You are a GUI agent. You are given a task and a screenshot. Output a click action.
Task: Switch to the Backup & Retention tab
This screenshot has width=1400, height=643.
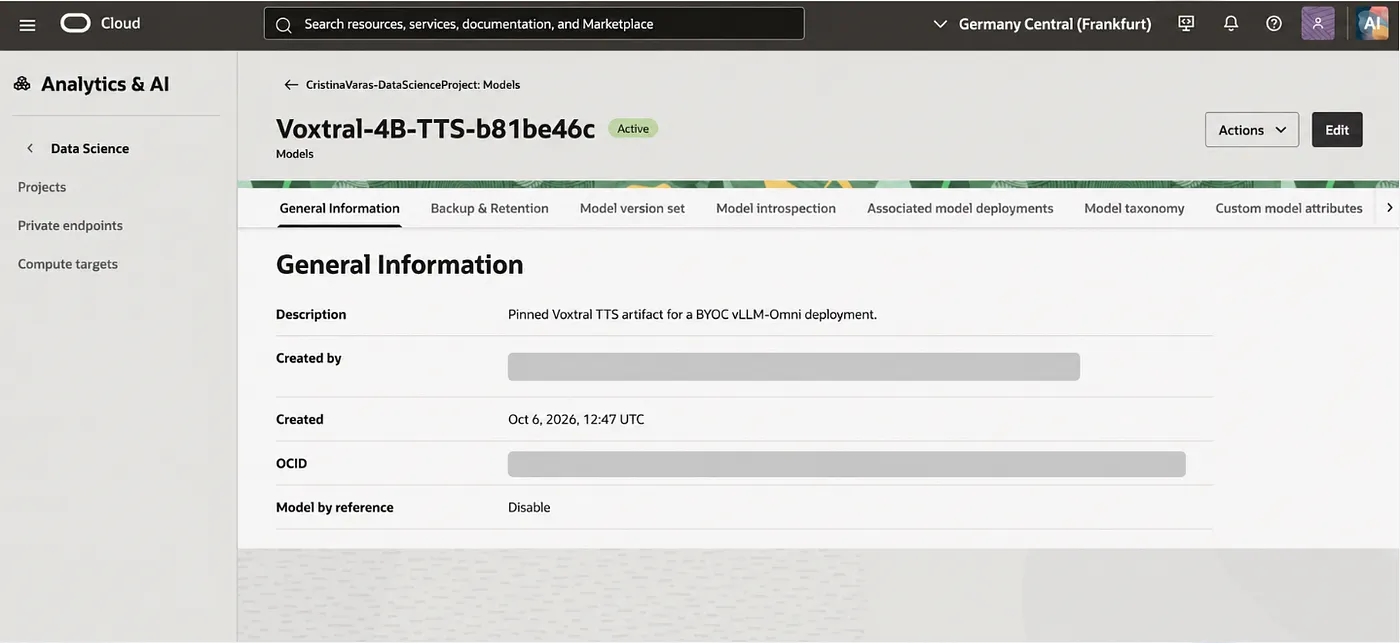490,208
